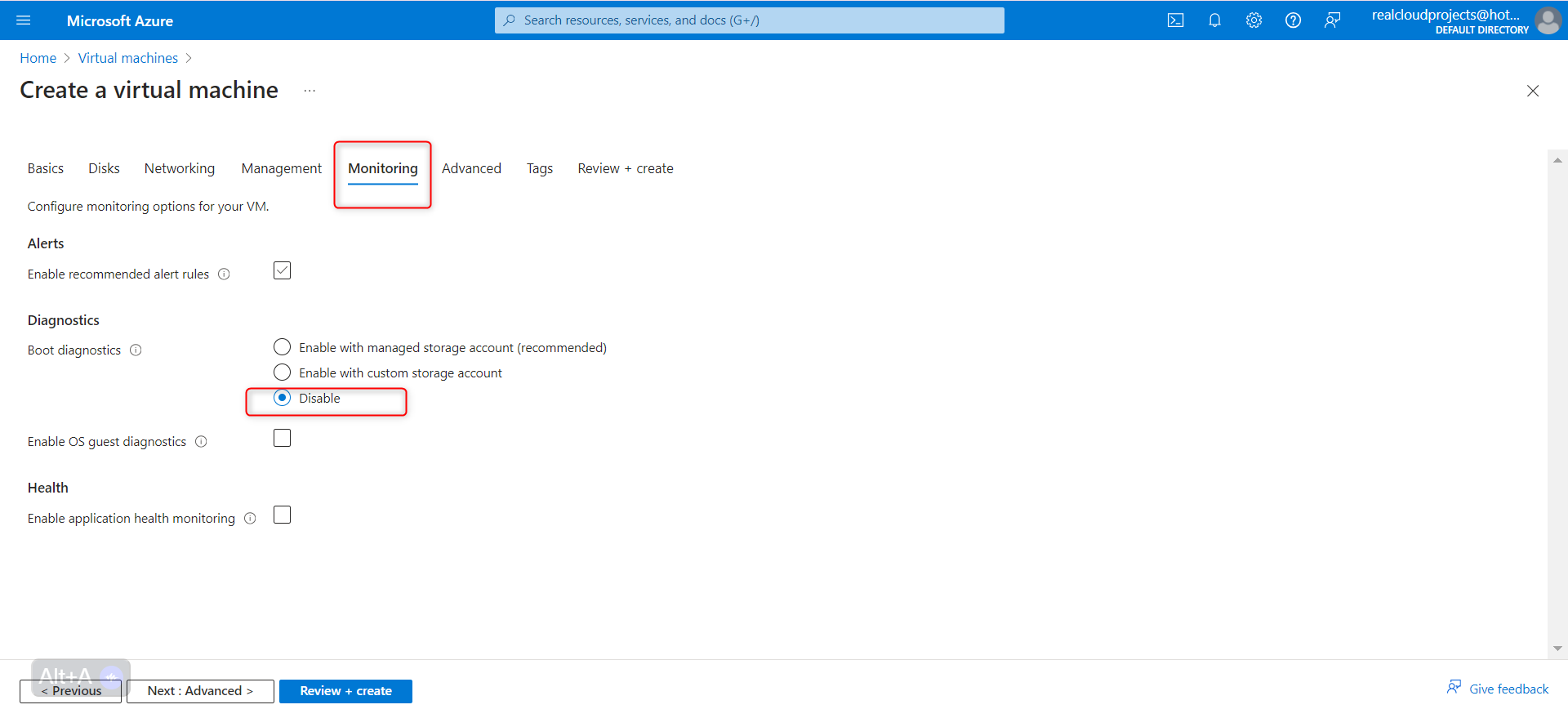This screenshot has width=1568, height=727.
Task: Open portal settings gear
Action: coord(1254,20)
